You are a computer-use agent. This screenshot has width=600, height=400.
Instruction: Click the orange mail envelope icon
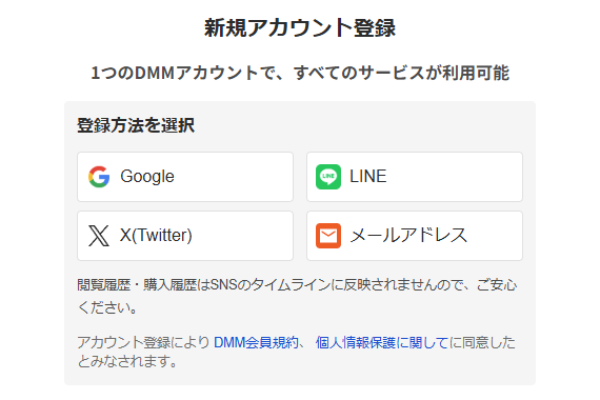[x=328, y=236]
